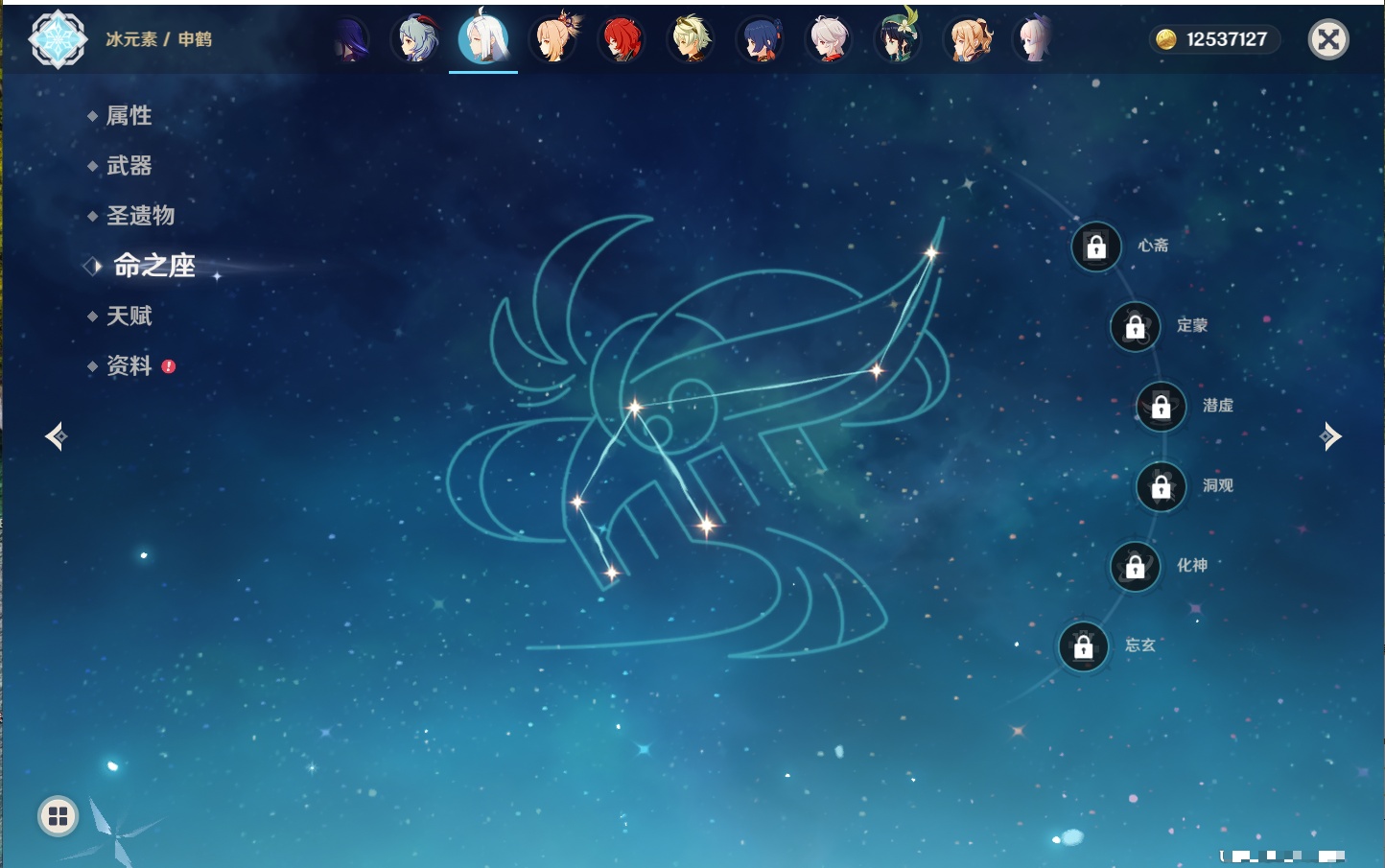Viewport: 1385px width, 868px height.
Task: Click the 冰元素 / 申鹤 title text
Action: pyautogui.click(x=159, y=39)
